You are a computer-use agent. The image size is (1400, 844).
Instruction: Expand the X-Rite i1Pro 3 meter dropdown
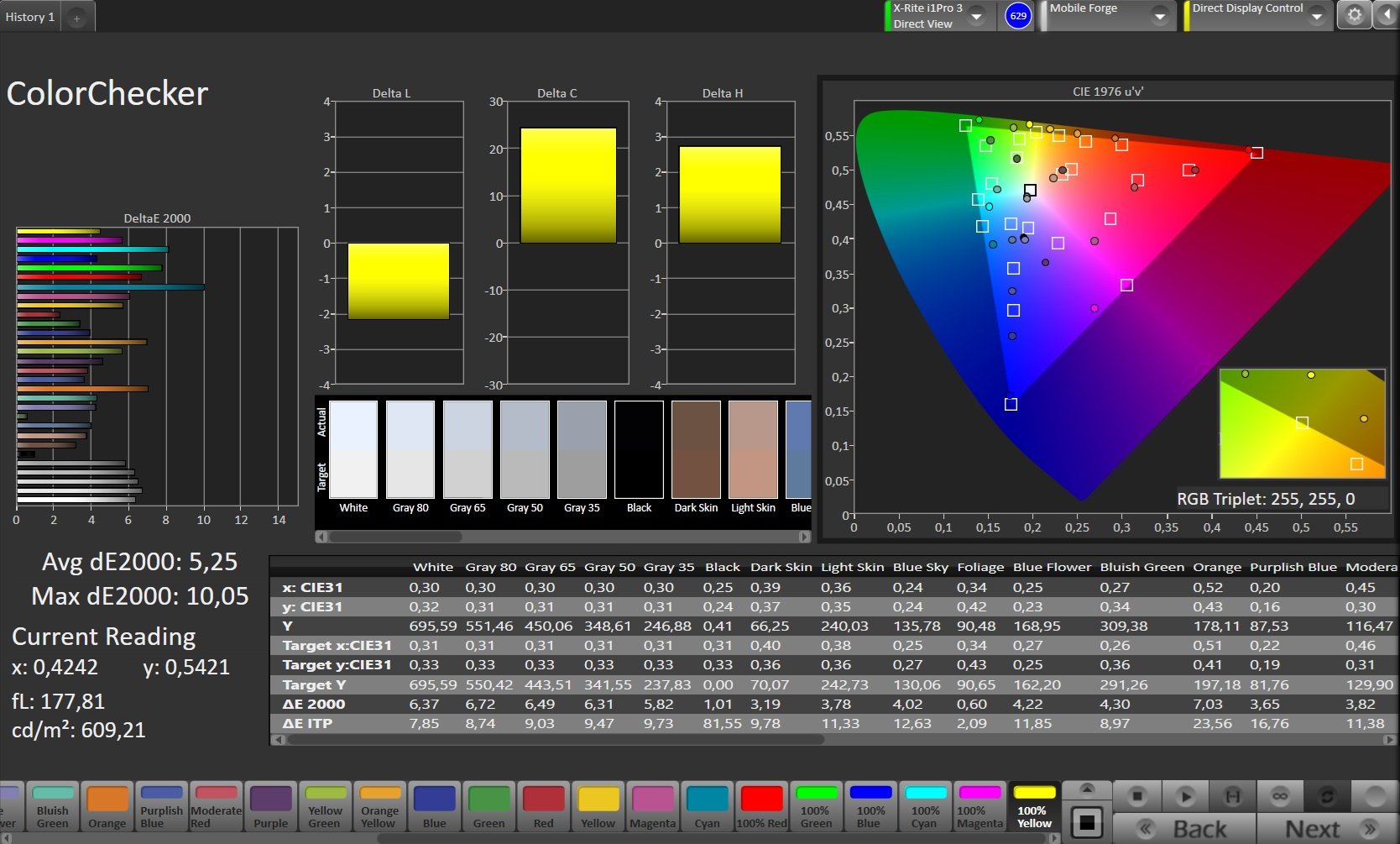point(977,16)
